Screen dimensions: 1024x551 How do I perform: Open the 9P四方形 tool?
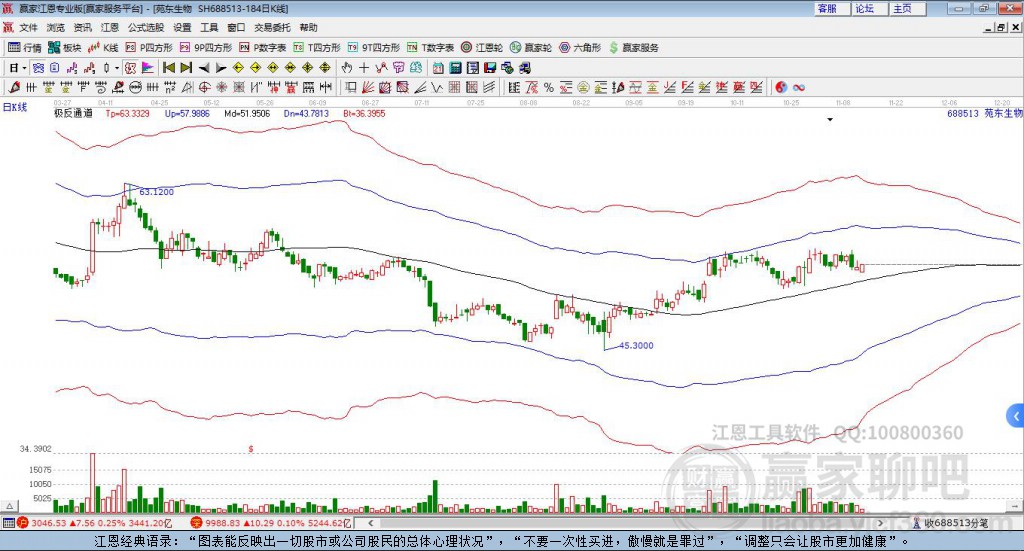coord(206,48)
